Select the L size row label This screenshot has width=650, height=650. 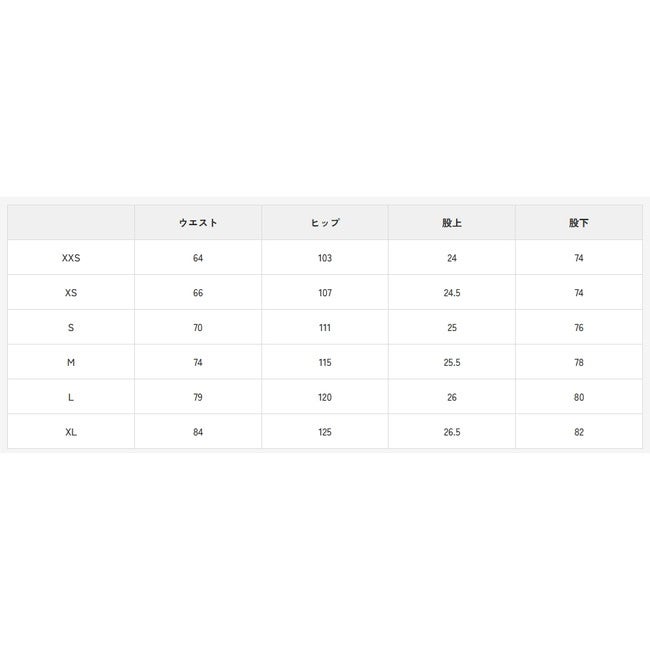[71, 397]
